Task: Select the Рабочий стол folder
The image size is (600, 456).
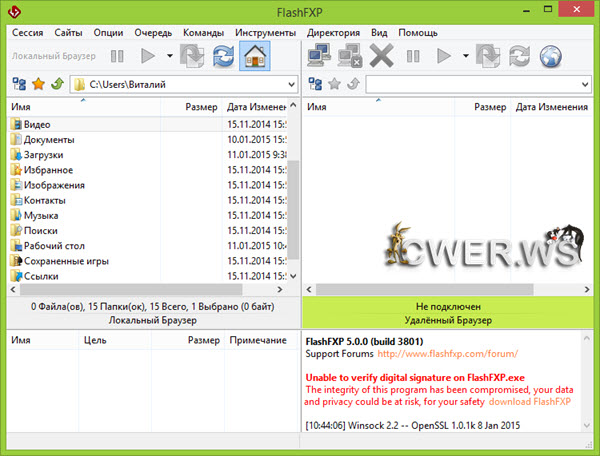Action: (57, 246)
